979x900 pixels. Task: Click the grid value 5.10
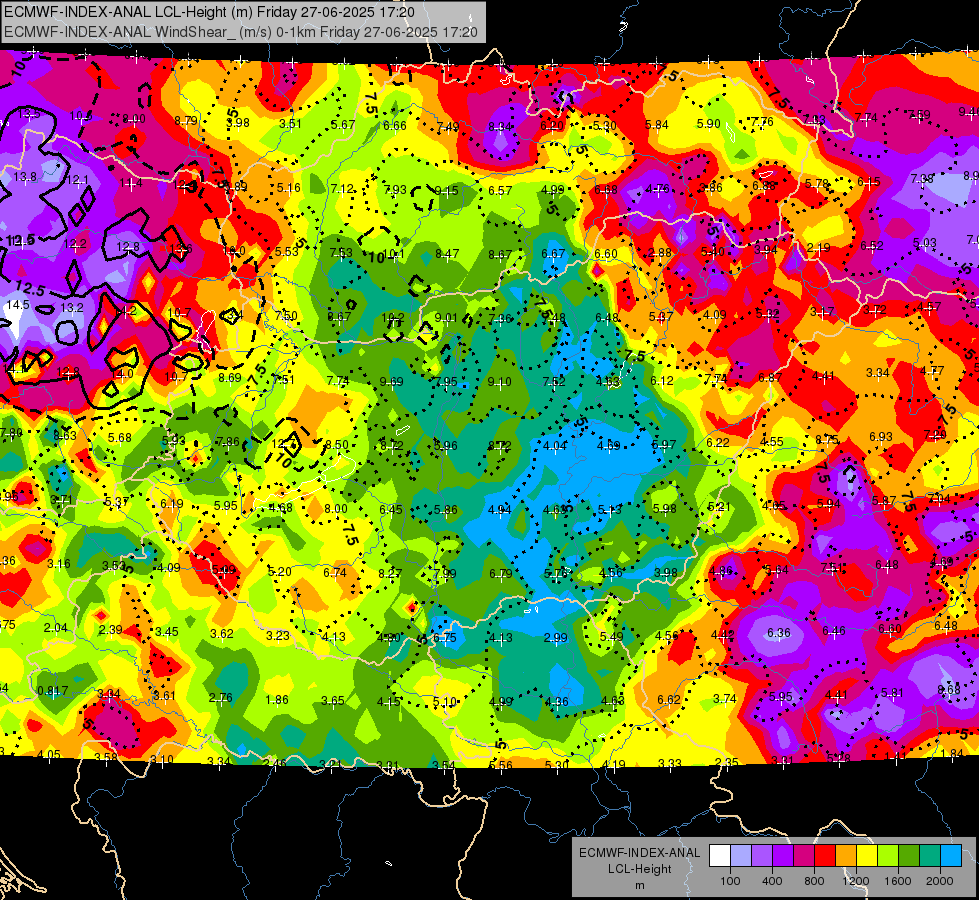click(x=445, y=702)
